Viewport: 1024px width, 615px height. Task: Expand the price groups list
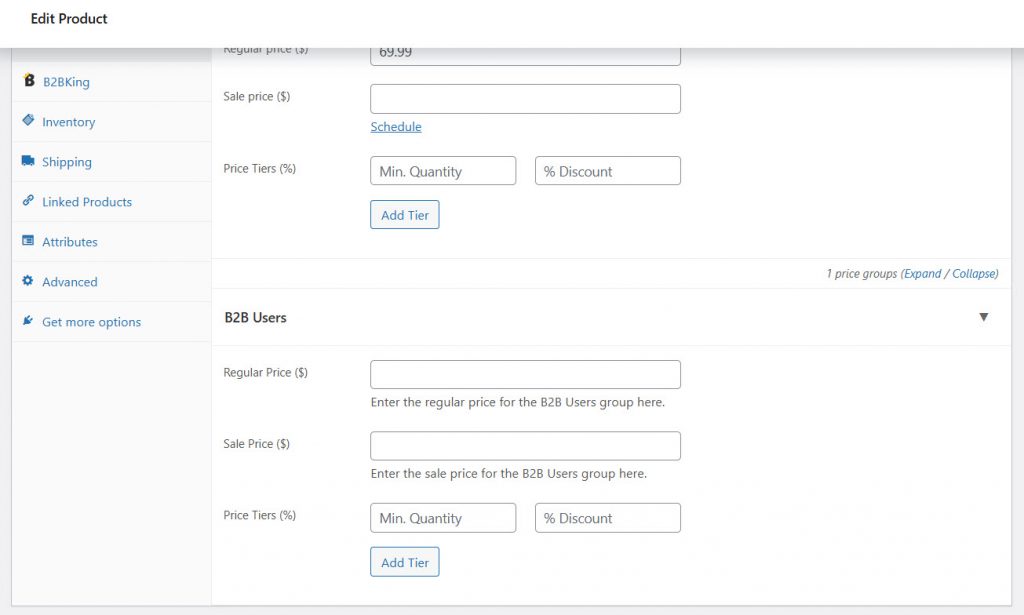click(922, 273)
